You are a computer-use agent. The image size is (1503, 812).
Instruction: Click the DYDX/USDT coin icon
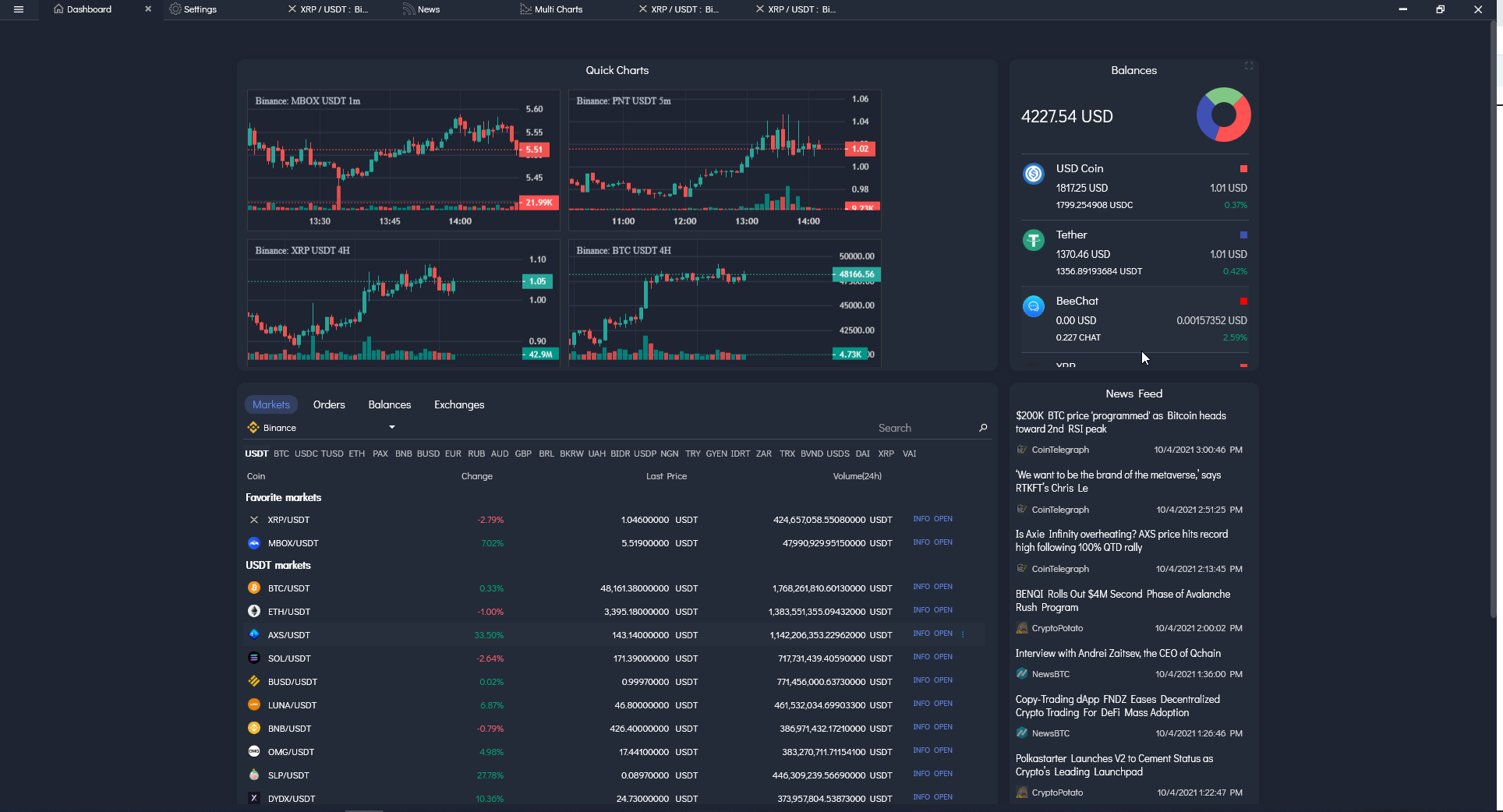(253, 799)
